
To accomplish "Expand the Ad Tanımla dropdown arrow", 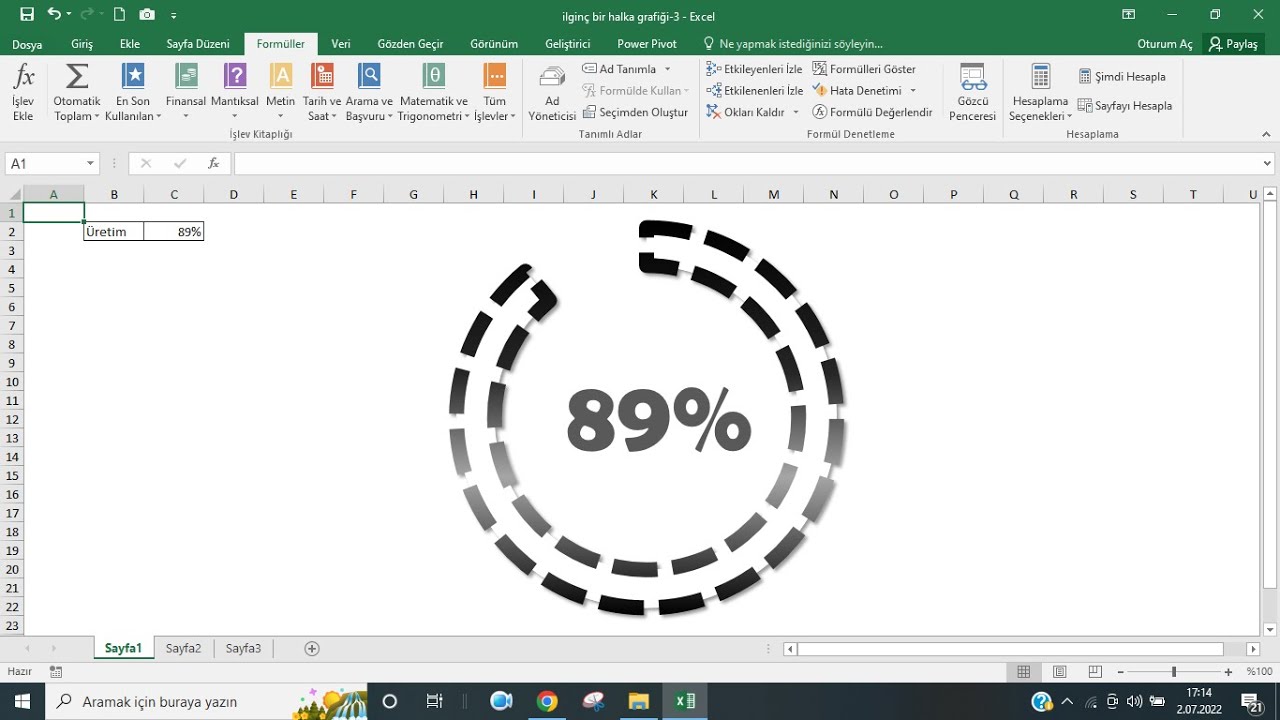I will [668, 69].
